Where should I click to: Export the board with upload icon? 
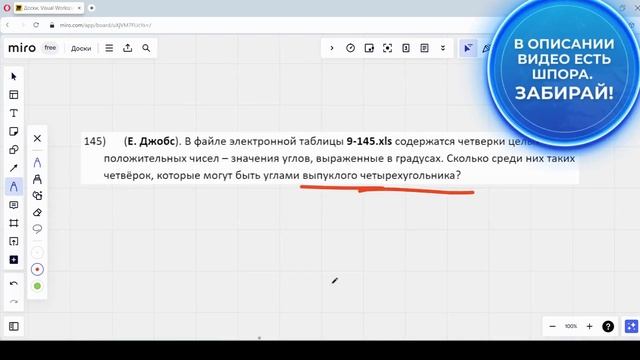click(x=127, y=48)
